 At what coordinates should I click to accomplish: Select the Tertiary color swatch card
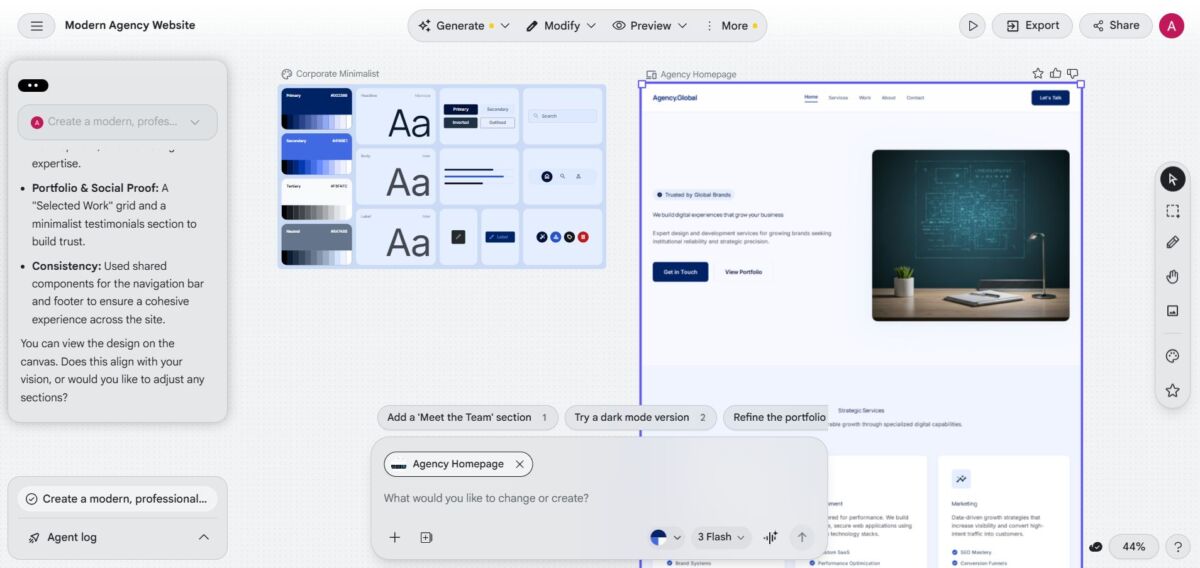(316, 199)
